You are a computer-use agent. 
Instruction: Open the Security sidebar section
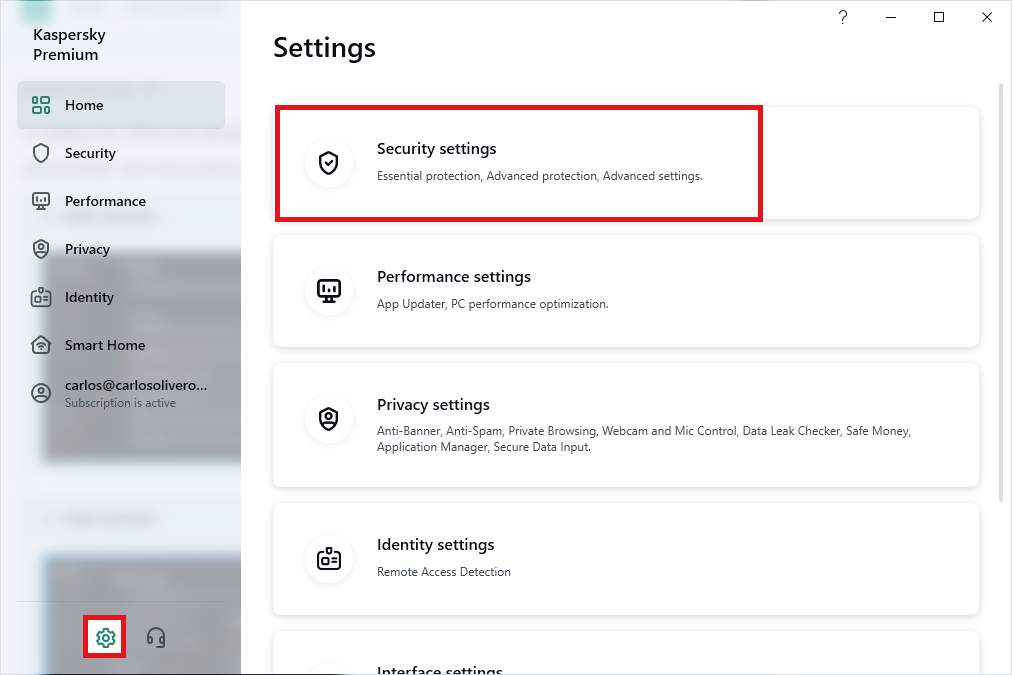click(90, 153)
